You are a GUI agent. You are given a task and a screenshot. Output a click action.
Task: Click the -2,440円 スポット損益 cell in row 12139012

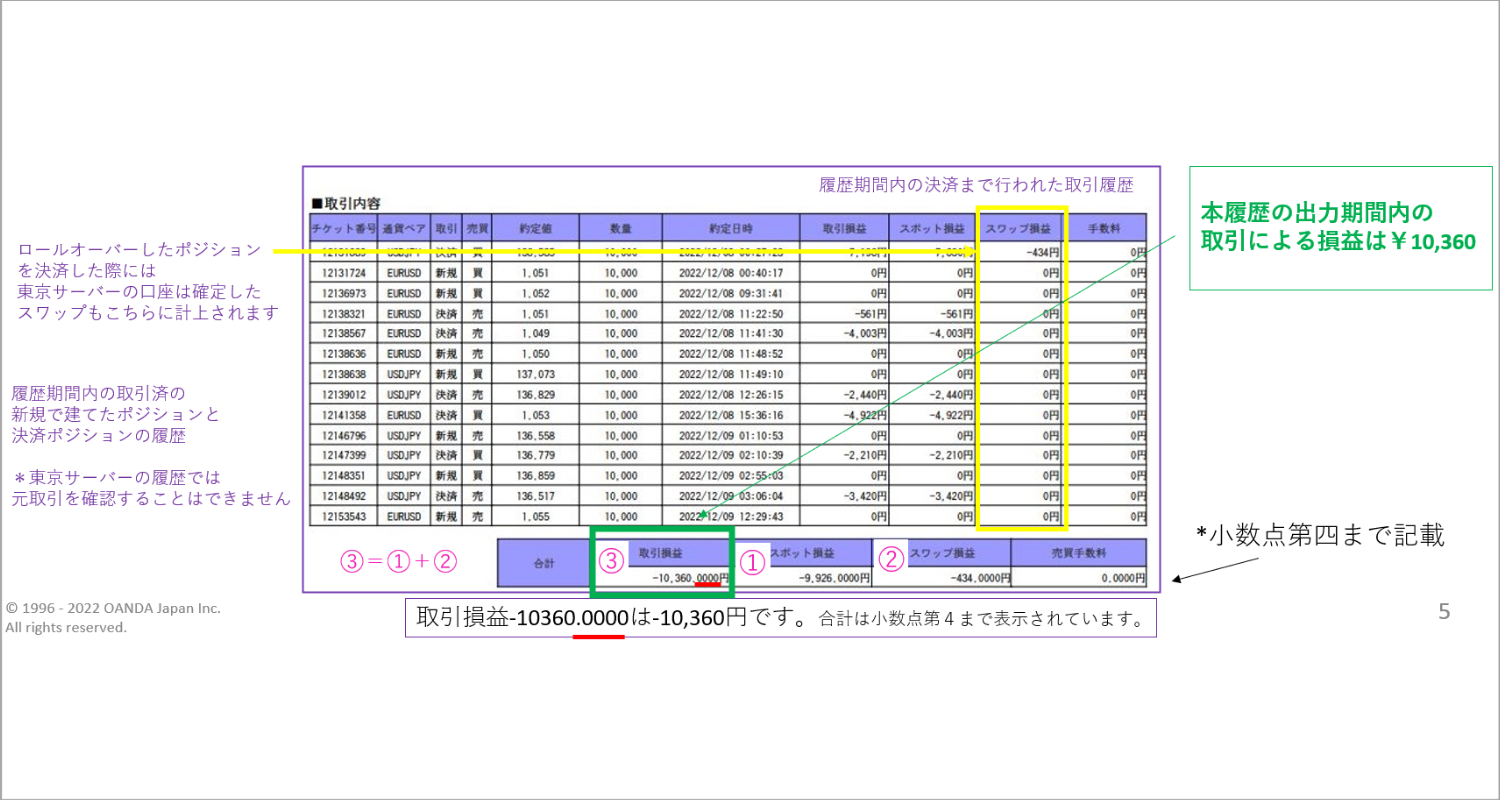click(x=932, y=394)
